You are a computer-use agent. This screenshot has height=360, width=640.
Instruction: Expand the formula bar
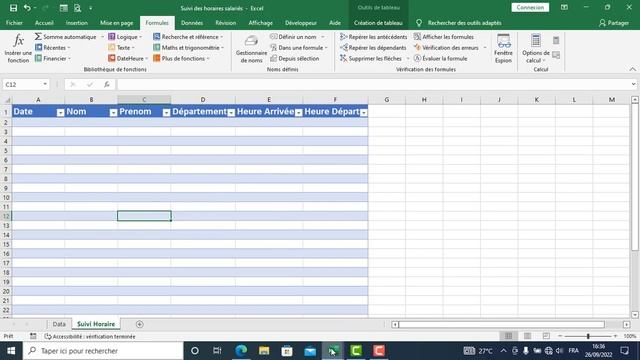click(633, 84)
